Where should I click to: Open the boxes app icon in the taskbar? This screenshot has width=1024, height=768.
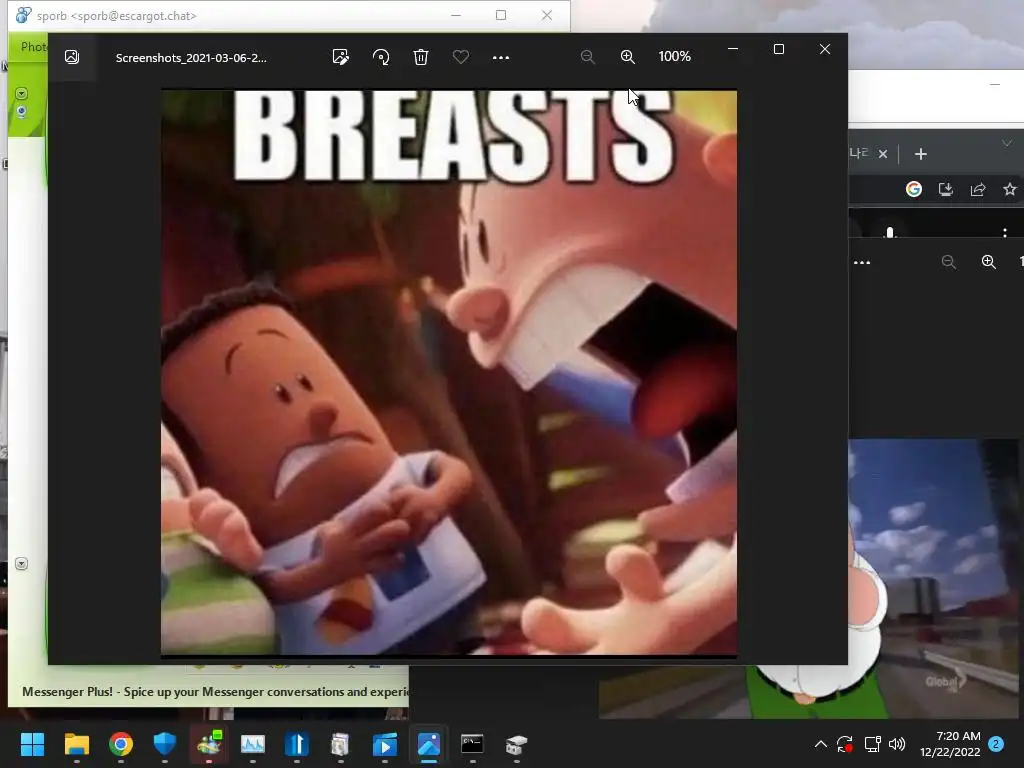[x=516, y=744]
